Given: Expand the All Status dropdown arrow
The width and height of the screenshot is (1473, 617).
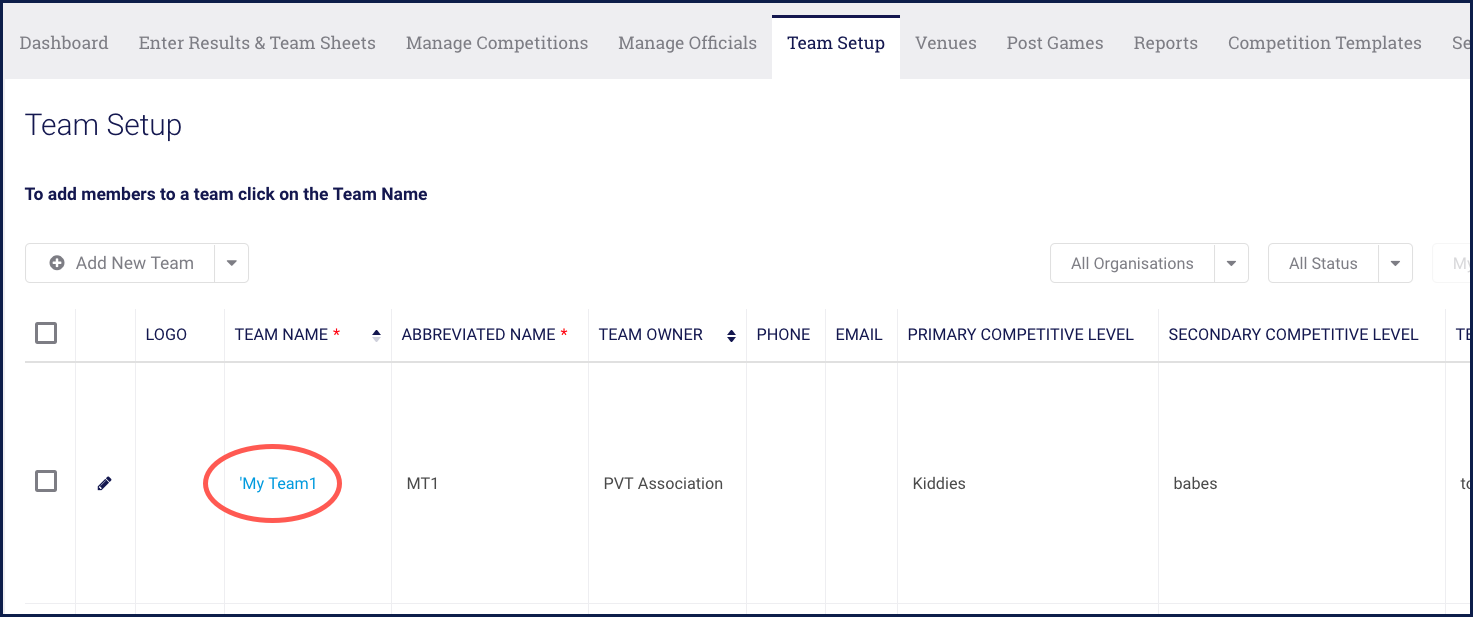Looking at the screenshot, I should click(1395, 263).
